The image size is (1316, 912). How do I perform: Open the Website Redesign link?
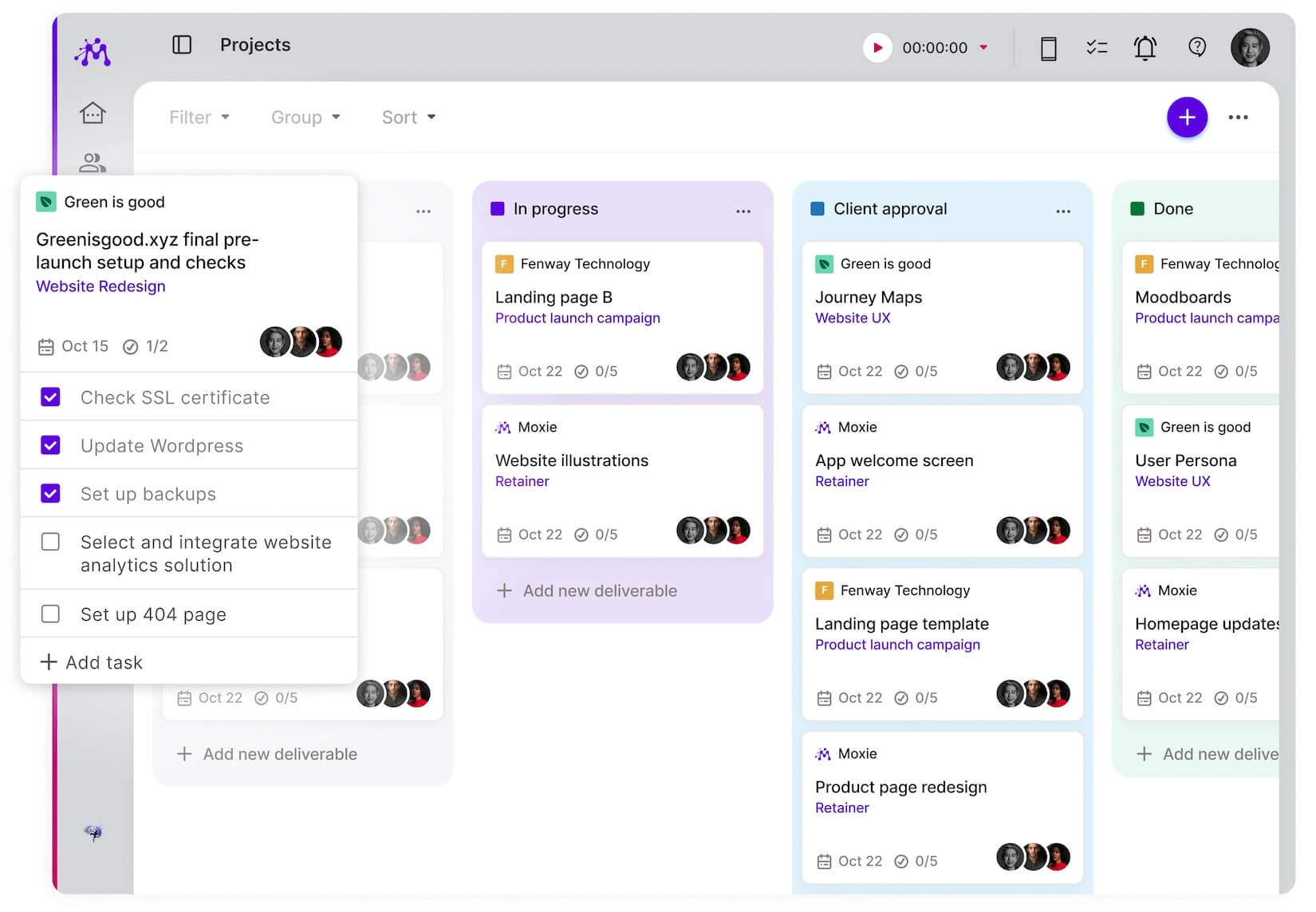pos(100,286)
